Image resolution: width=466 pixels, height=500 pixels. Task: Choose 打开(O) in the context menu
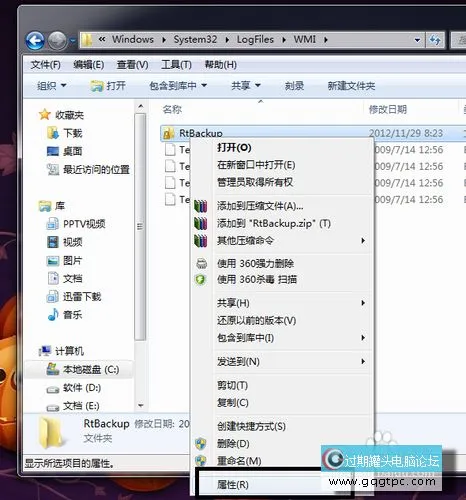click(x=234, y=147)
